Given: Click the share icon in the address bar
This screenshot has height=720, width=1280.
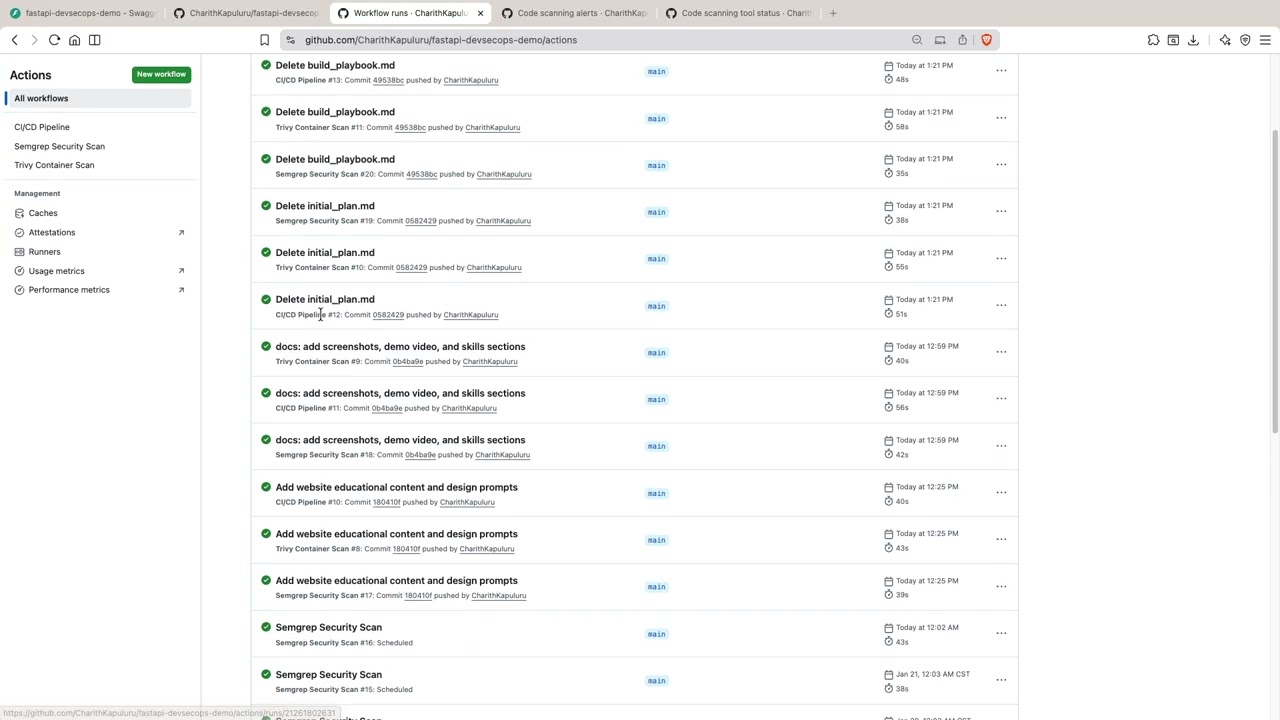Looking at the screenshot, I should click(962, 40).
